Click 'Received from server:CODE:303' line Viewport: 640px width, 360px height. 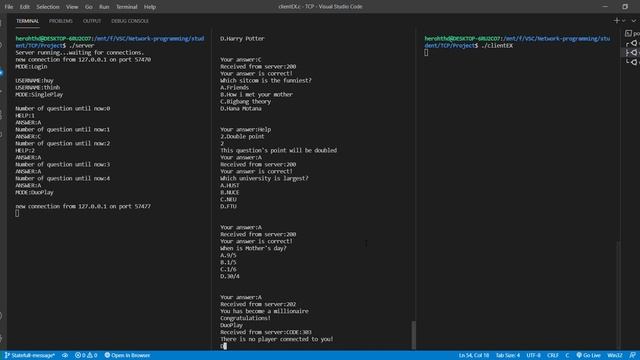(x=266, y=332)
